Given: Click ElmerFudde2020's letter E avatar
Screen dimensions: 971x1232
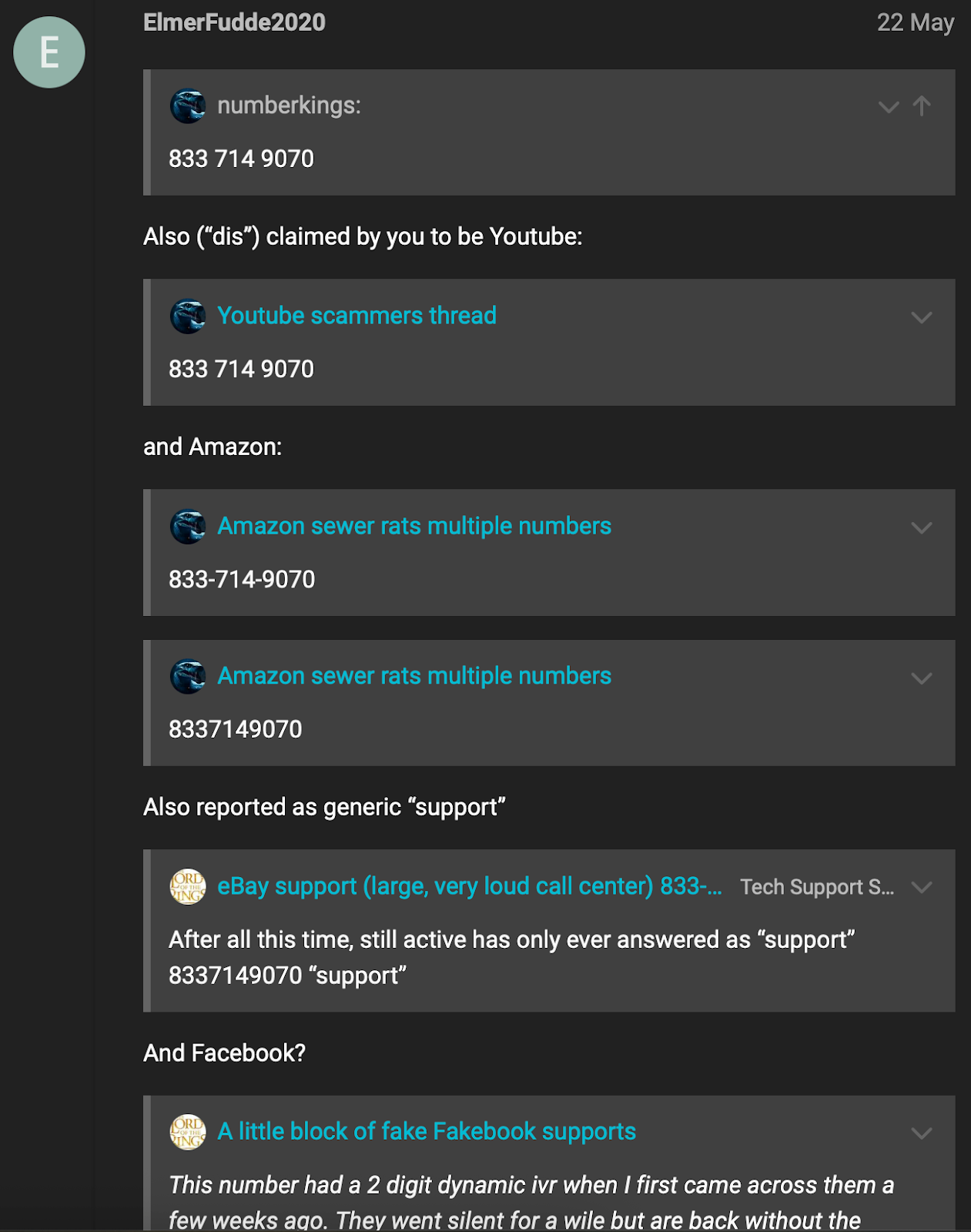Looking at the screenshot, I should click(x=49, y=52).
